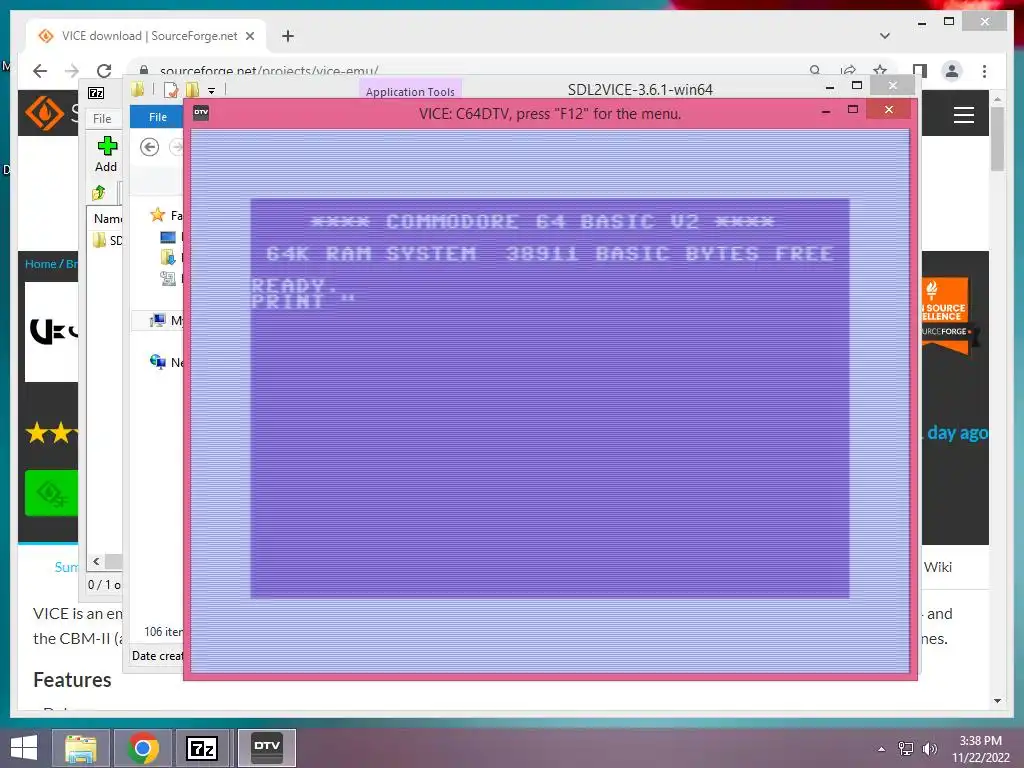The width and height of the screenshot is (1024, 768).
Task: Click the Chrome back arrow
Action: point(40,71)
